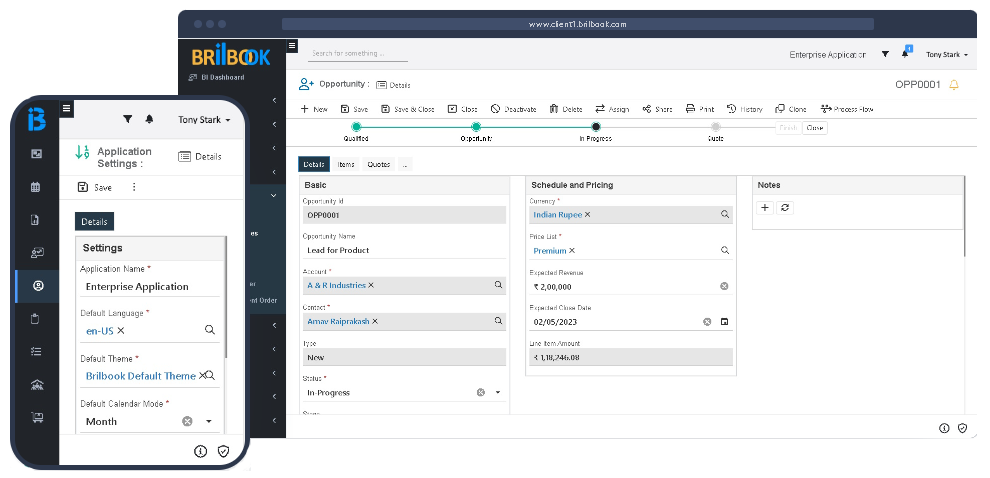The height and width of the screenshot is (478, 990).
Task: Select the Qualified stage marker
Action: [x=356, y=127]
